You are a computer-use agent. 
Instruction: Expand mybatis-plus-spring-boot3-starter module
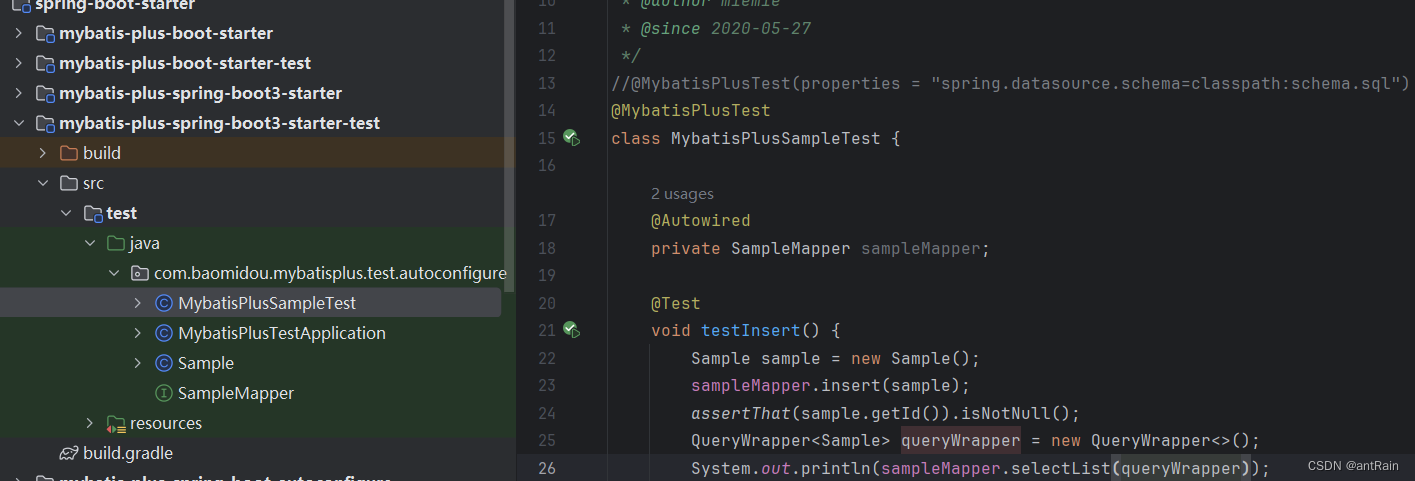click(18, 93)
